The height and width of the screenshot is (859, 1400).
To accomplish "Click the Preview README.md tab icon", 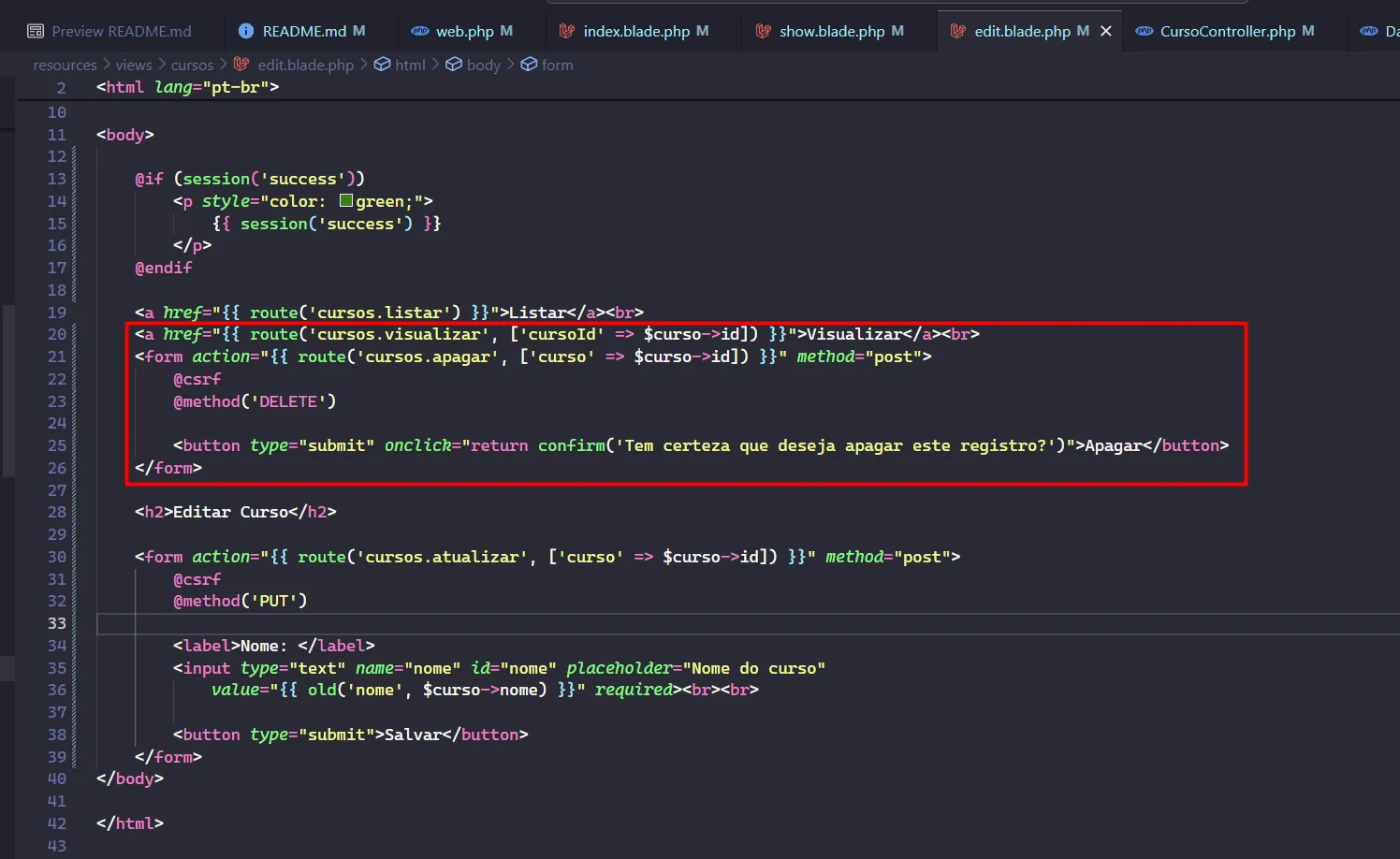I will tap(36, 31).
